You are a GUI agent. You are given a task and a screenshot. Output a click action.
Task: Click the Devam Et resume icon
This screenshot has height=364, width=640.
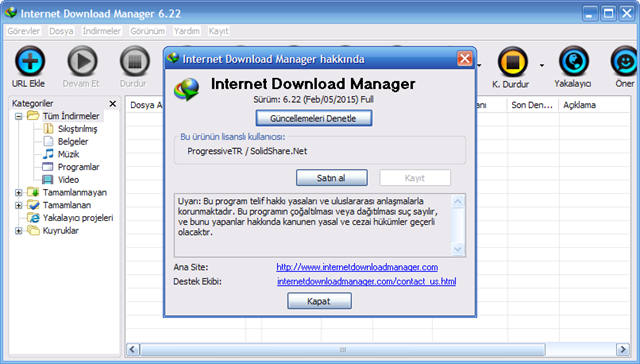click(82, 61)
